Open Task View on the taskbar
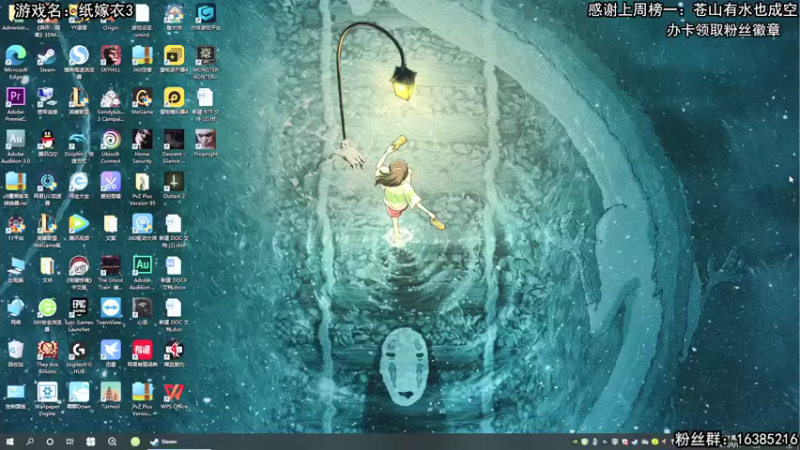Image resolution: width=800 pixels, height=450 pixels. click(x=70, y=442)
